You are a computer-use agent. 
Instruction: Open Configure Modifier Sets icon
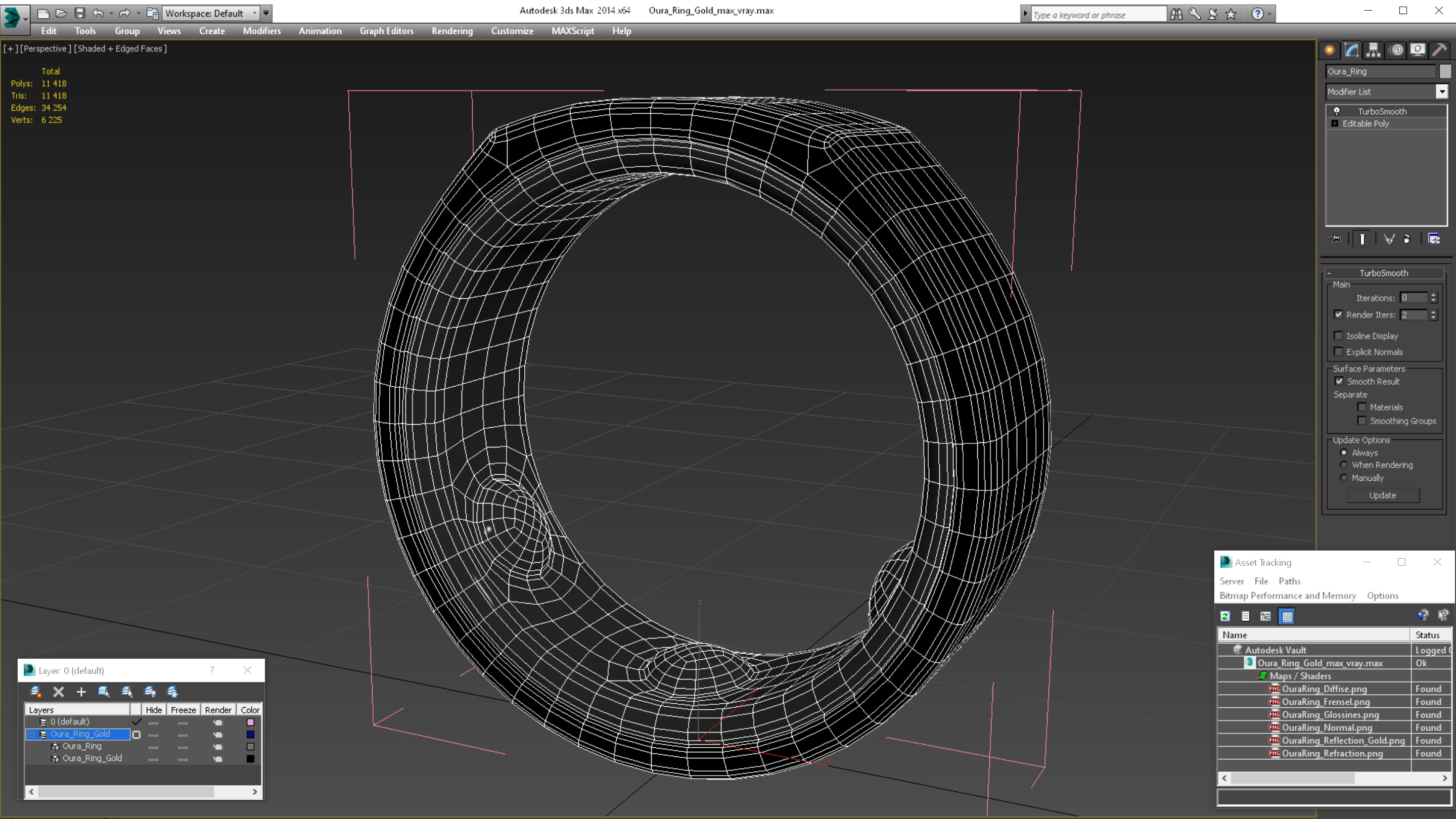pyautogui.click(x=1434, y=239)
